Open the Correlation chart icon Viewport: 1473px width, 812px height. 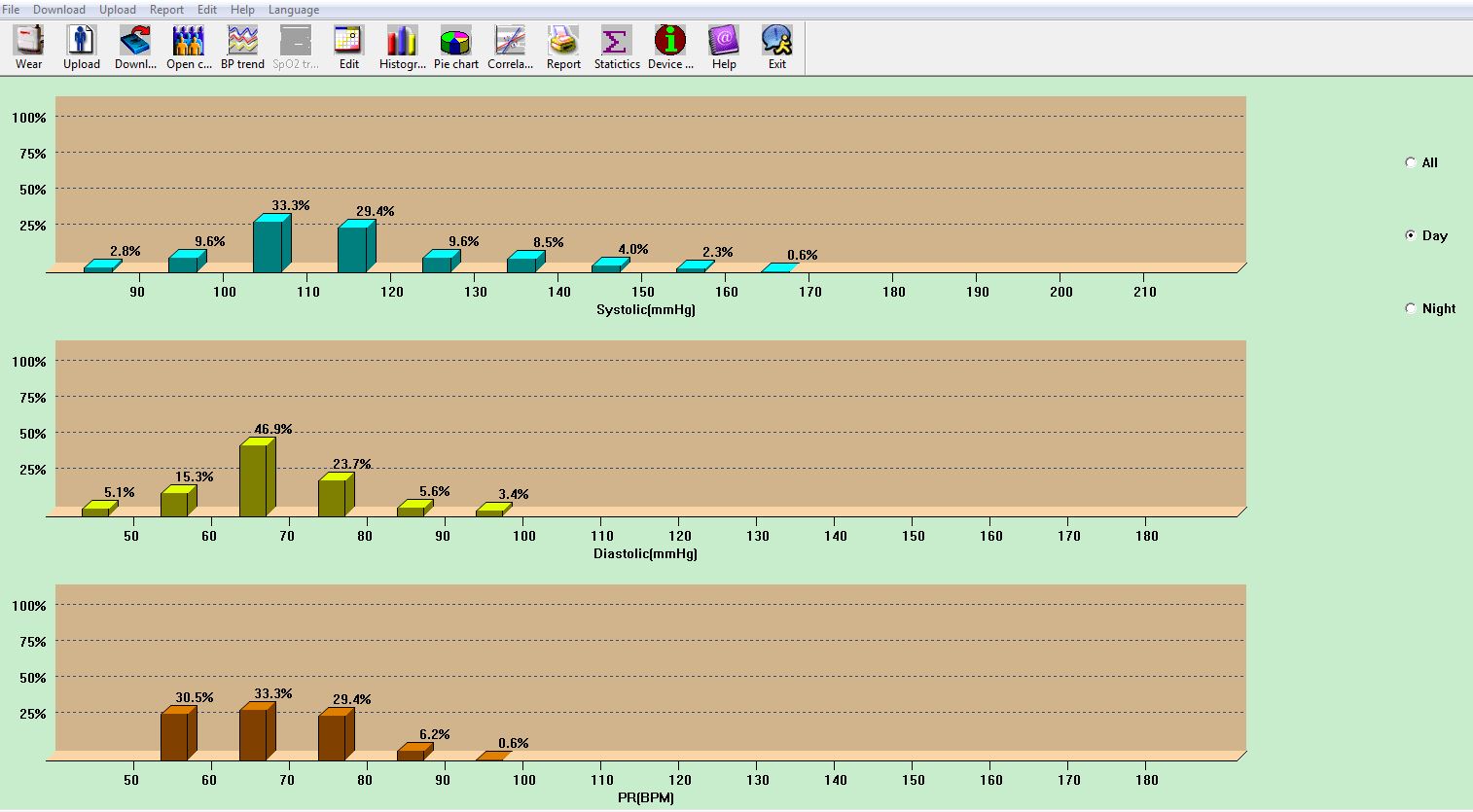[510, 47]
